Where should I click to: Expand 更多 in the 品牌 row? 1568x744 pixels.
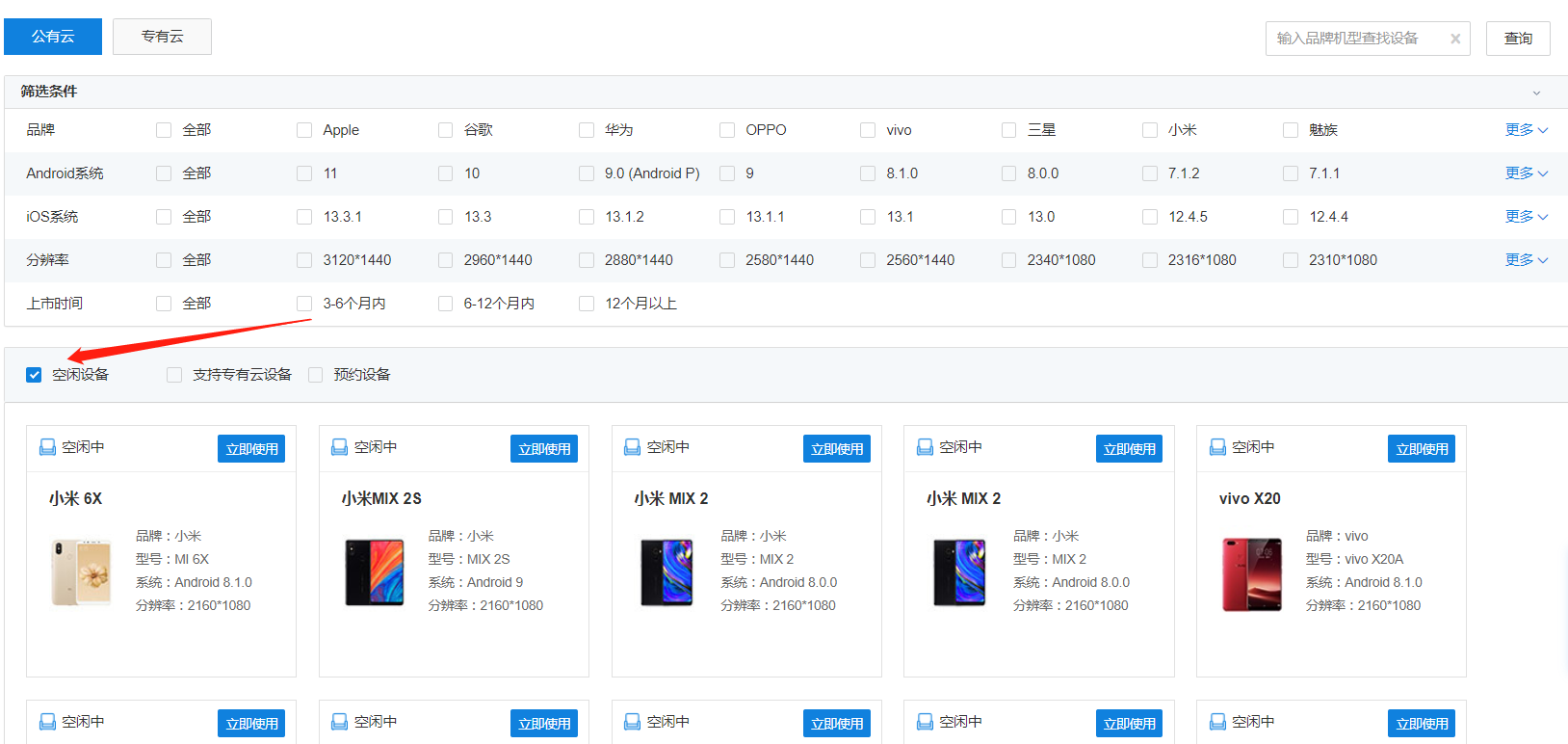pos(1527,130)
